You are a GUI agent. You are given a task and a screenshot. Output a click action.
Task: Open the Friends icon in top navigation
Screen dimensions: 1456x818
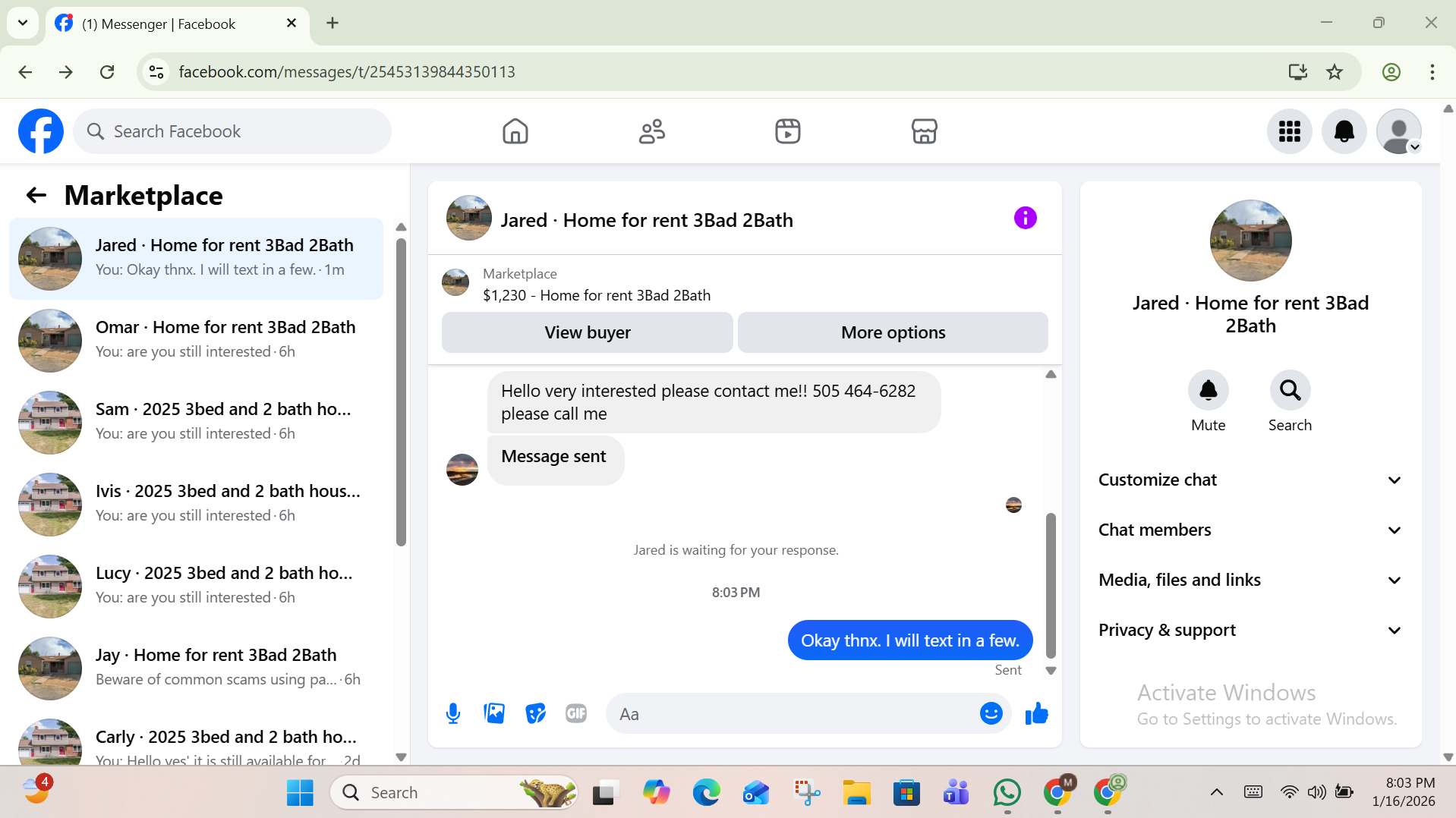[x=652, y=131]
